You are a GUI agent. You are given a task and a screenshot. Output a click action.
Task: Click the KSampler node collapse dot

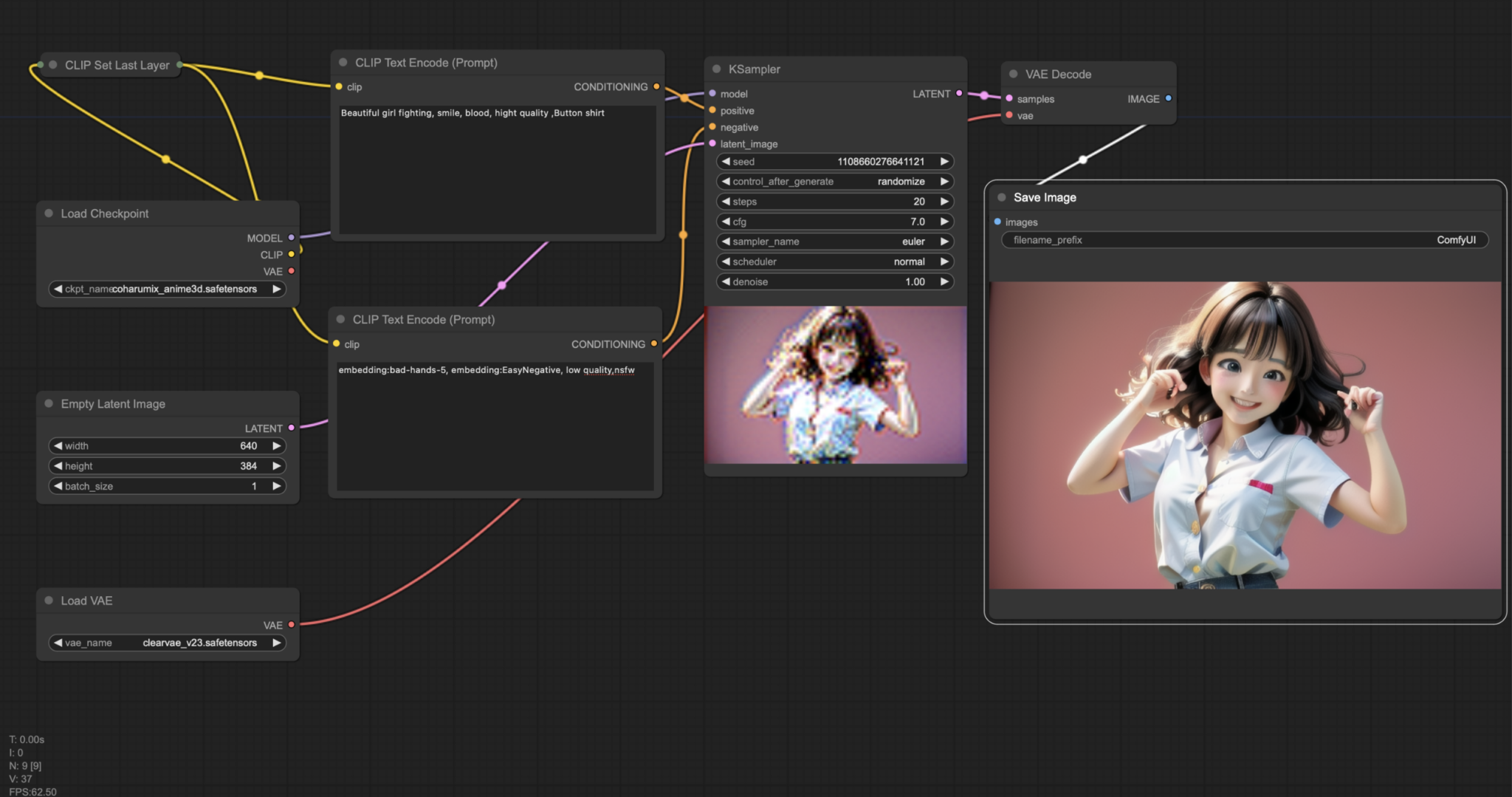pyautogui.click(x=716, y=69)
